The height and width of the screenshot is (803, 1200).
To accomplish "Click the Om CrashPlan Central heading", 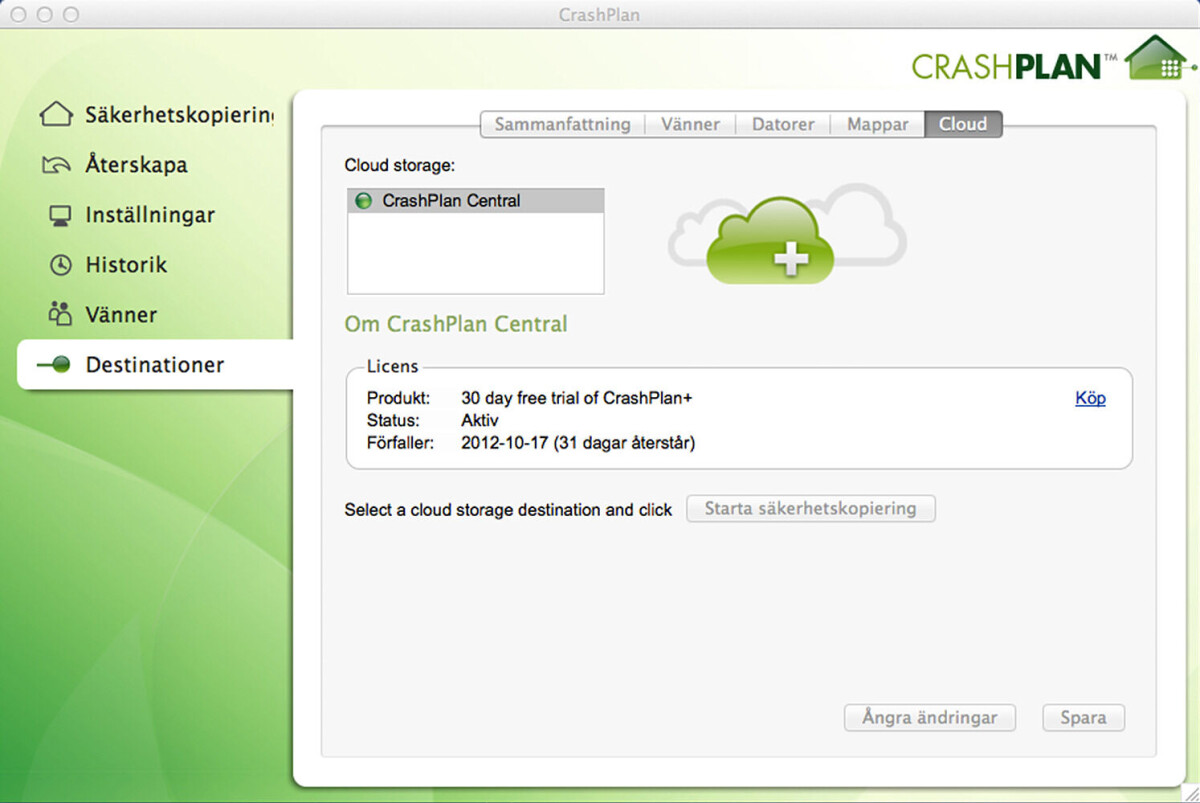I will 456,324.
